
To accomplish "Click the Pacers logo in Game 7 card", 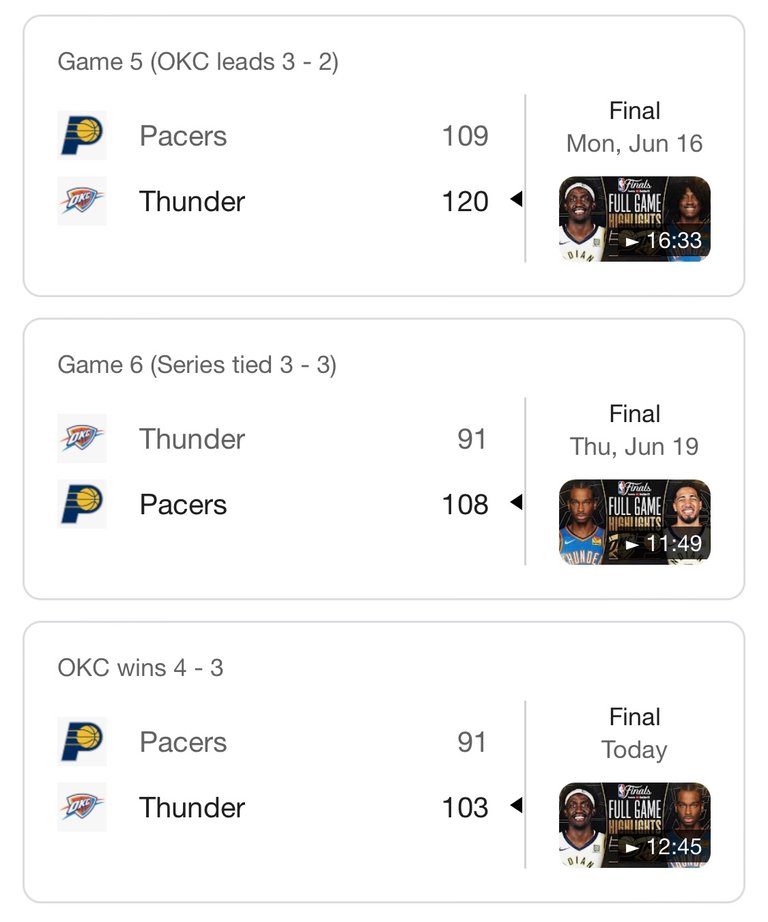I will pos(82,741).
